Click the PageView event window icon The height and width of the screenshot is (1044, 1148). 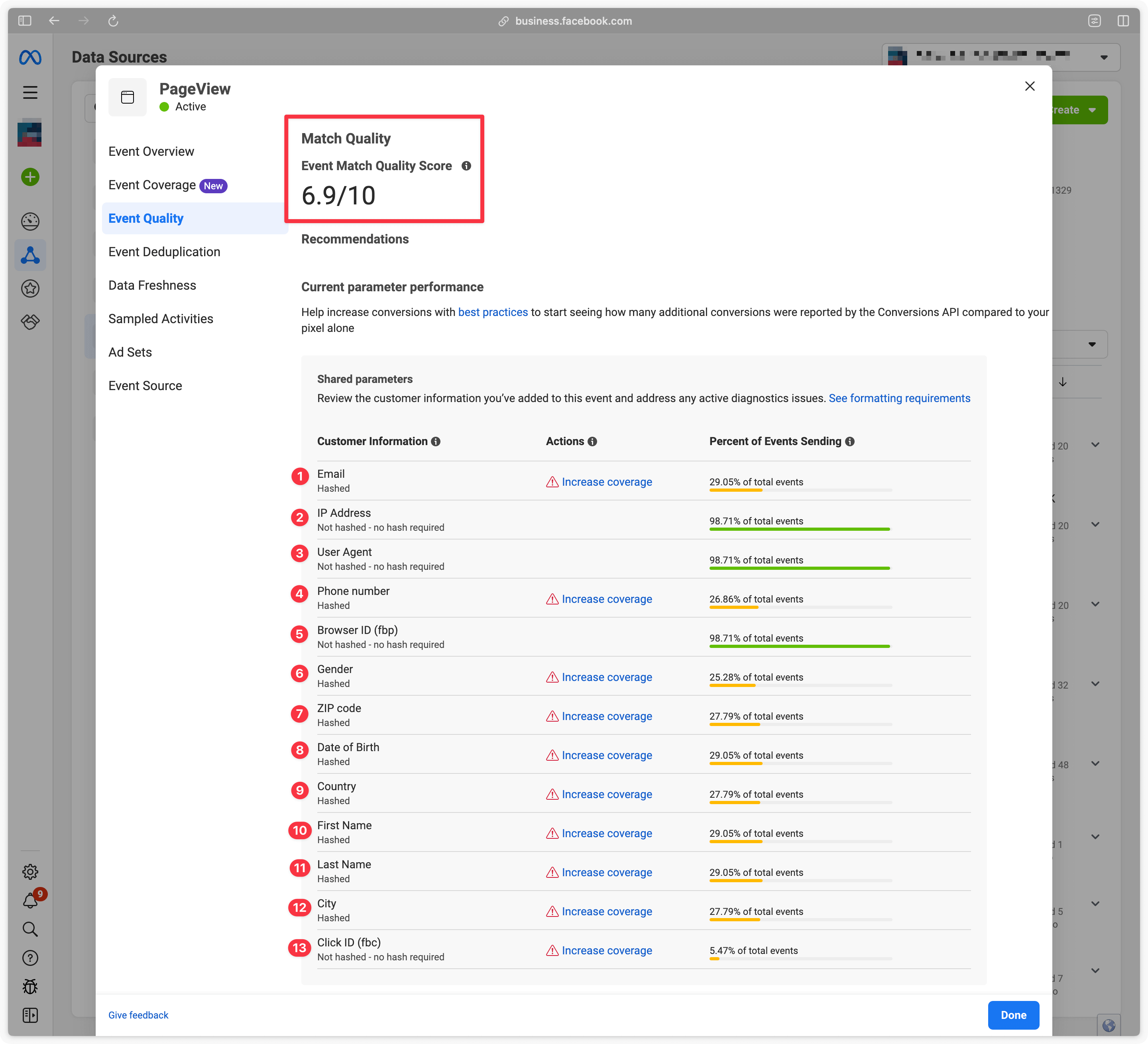(128, 97)
